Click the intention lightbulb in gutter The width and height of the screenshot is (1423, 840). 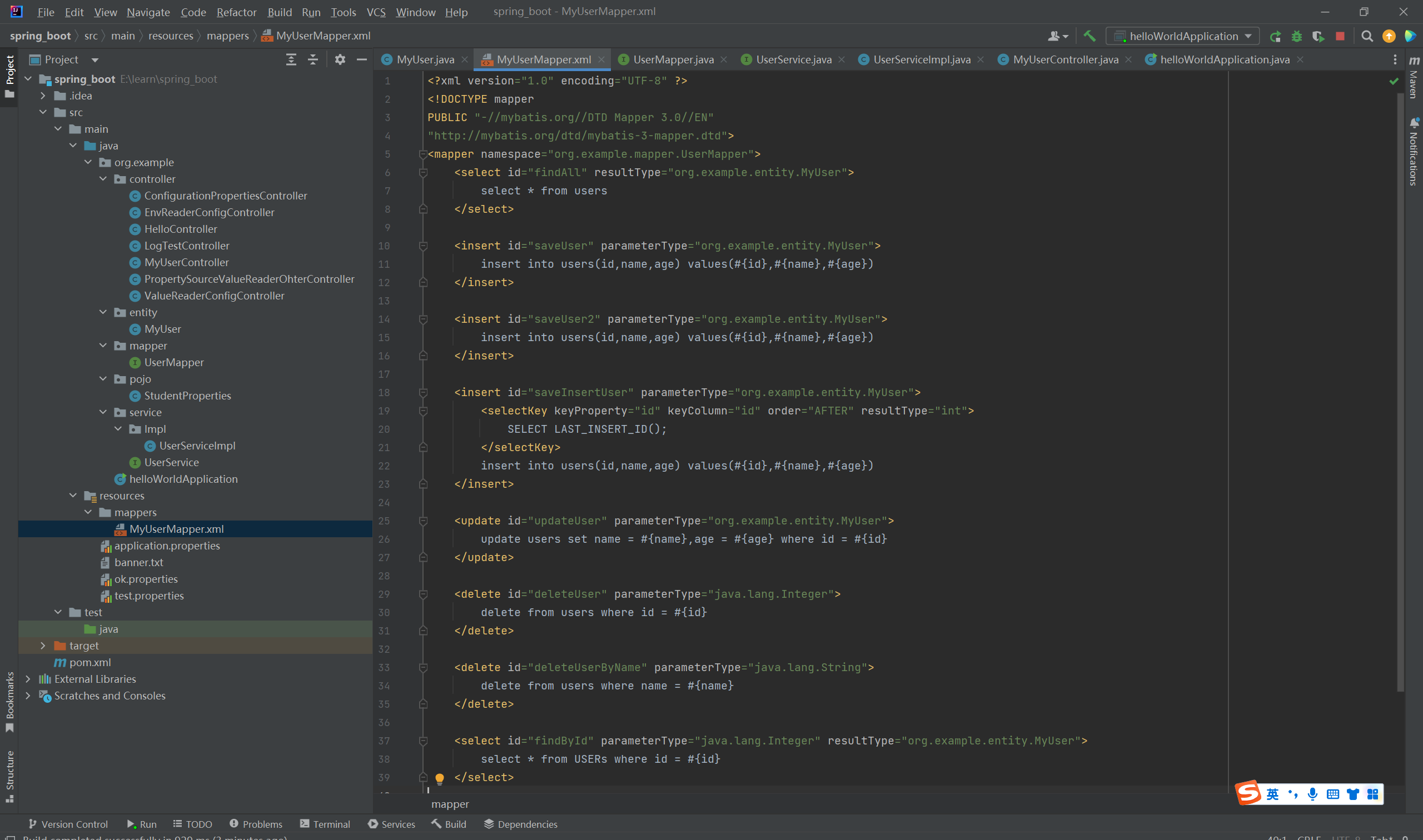coord(440,778)
